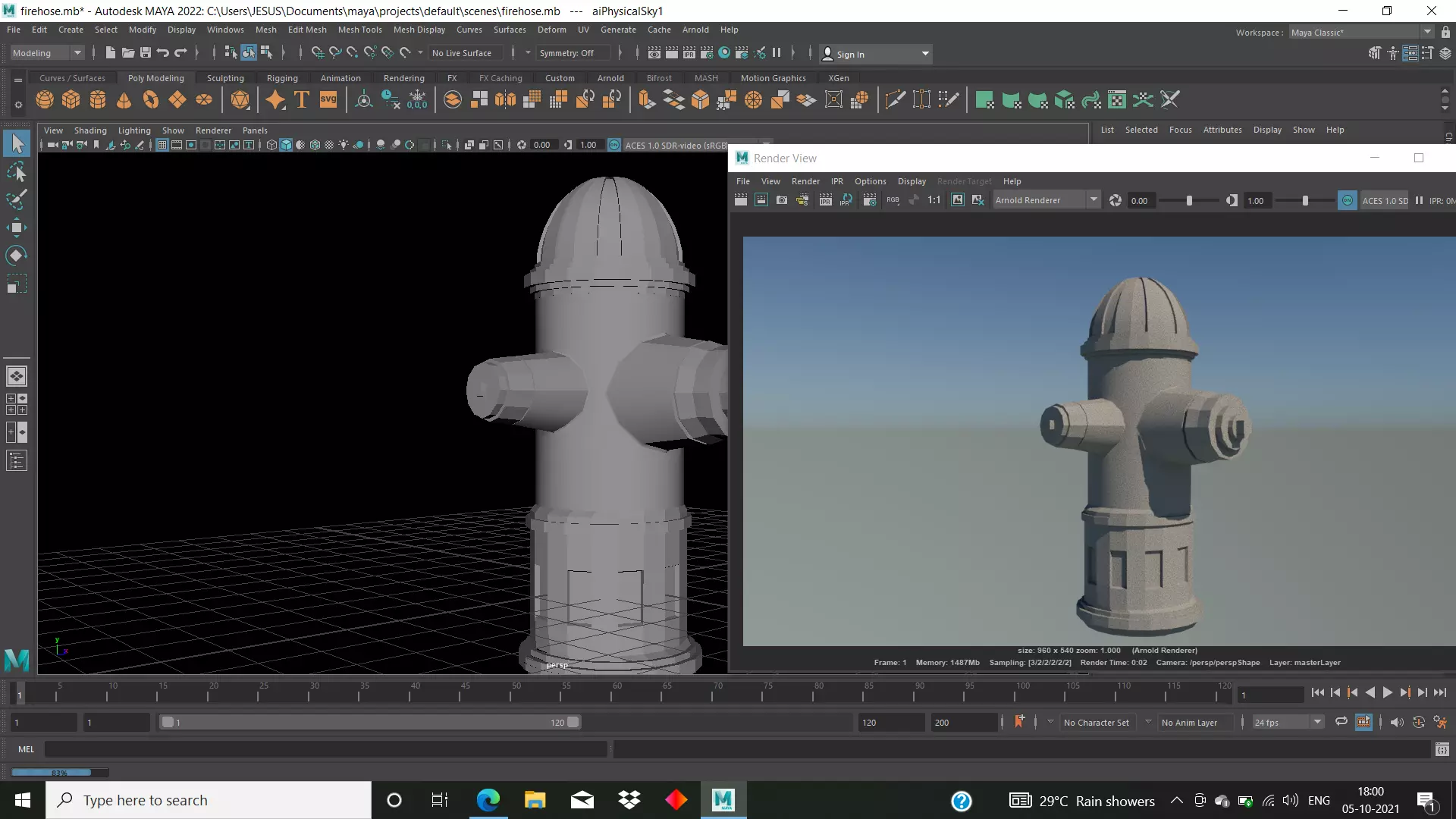Click Remove Image icon in Render View
1456x819 pixels.
978,200
